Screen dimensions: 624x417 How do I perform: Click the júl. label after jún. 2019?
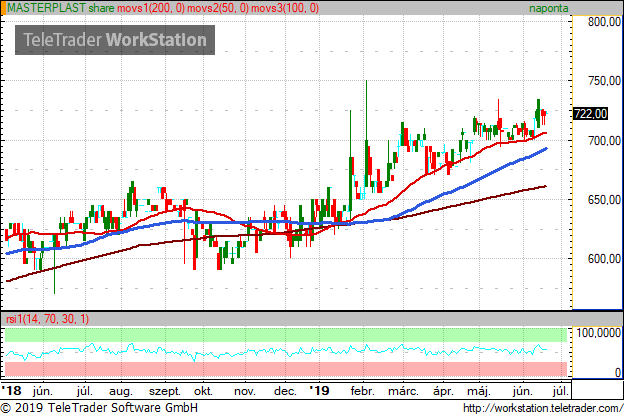pos(561,392)
